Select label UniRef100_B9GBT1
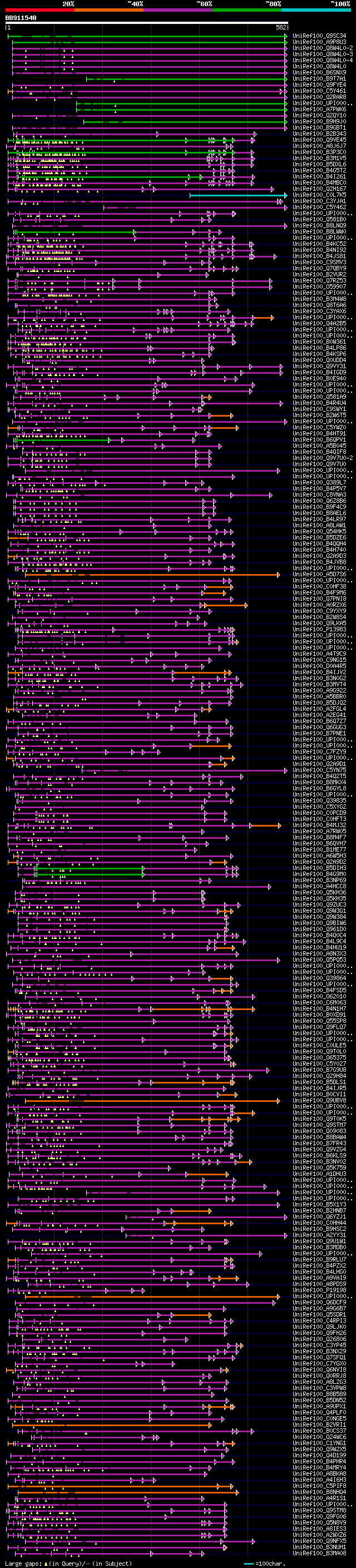The image size is (356, 1568). pyautogui.click(x=319, y=128)
